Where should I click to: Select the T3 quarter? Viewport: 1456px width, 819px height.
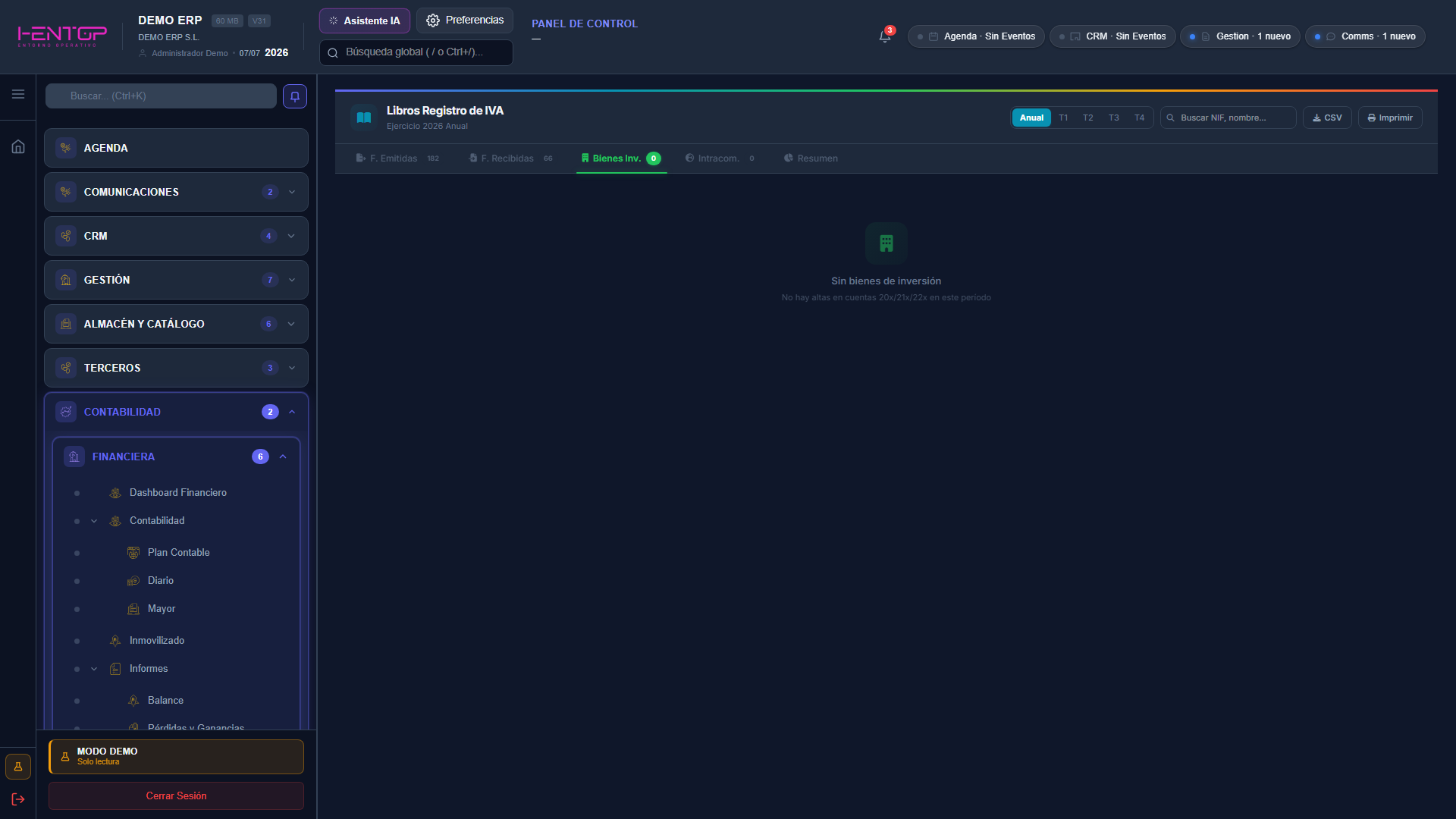click(1114, 118)
